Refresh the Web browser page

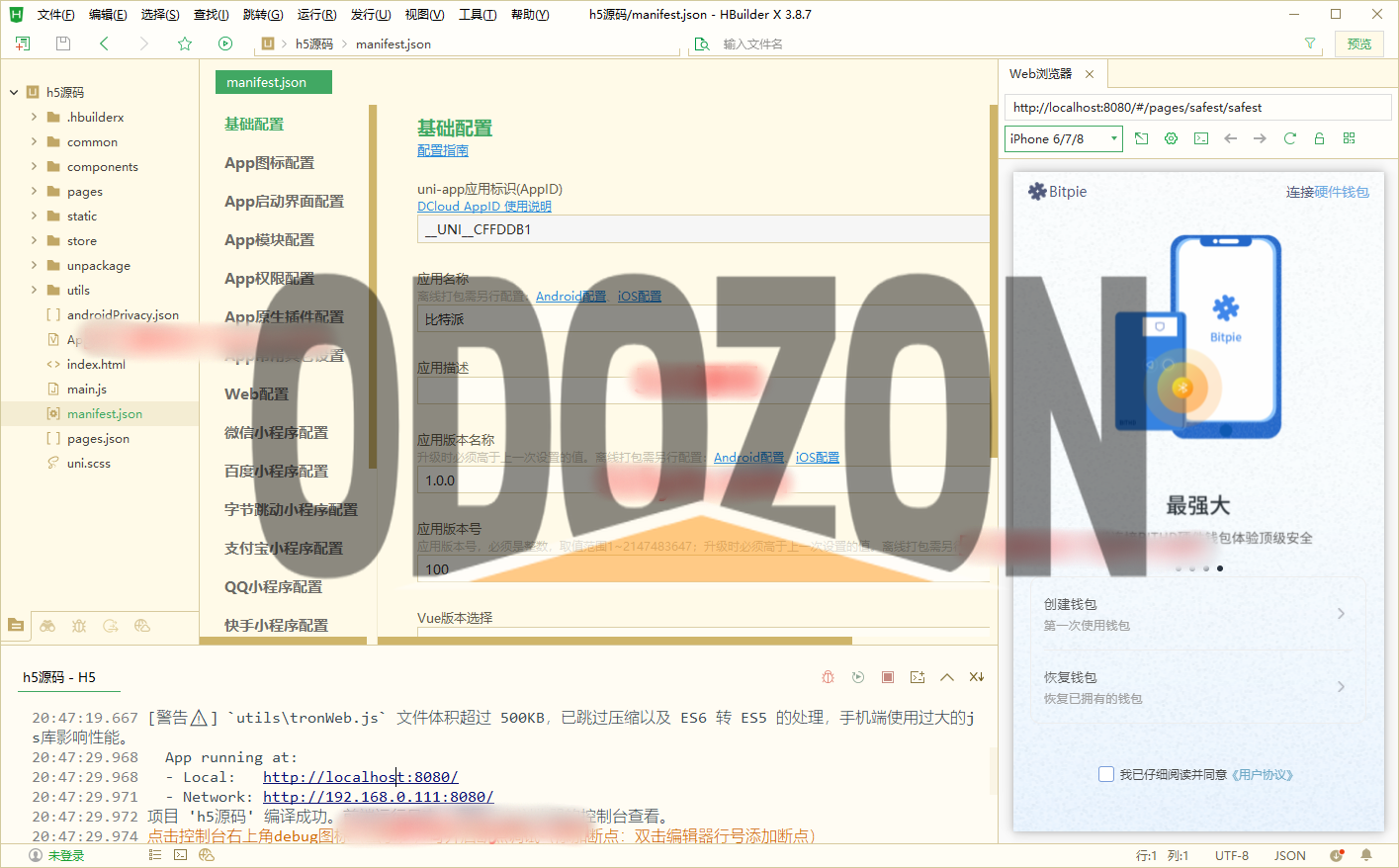pos(1289,138)
